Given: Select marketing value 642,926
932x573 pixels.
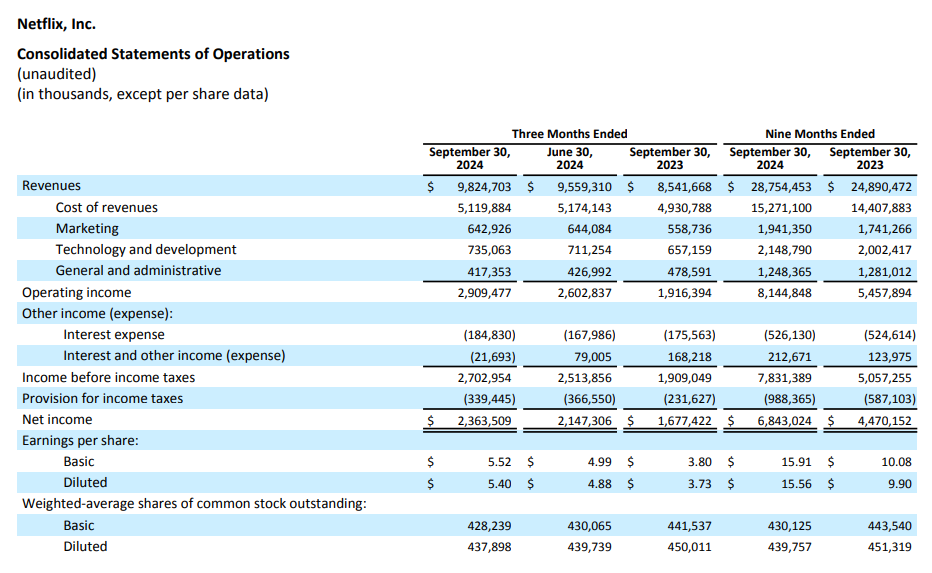Looking at the screenshot, I should [x=489, y=229].
